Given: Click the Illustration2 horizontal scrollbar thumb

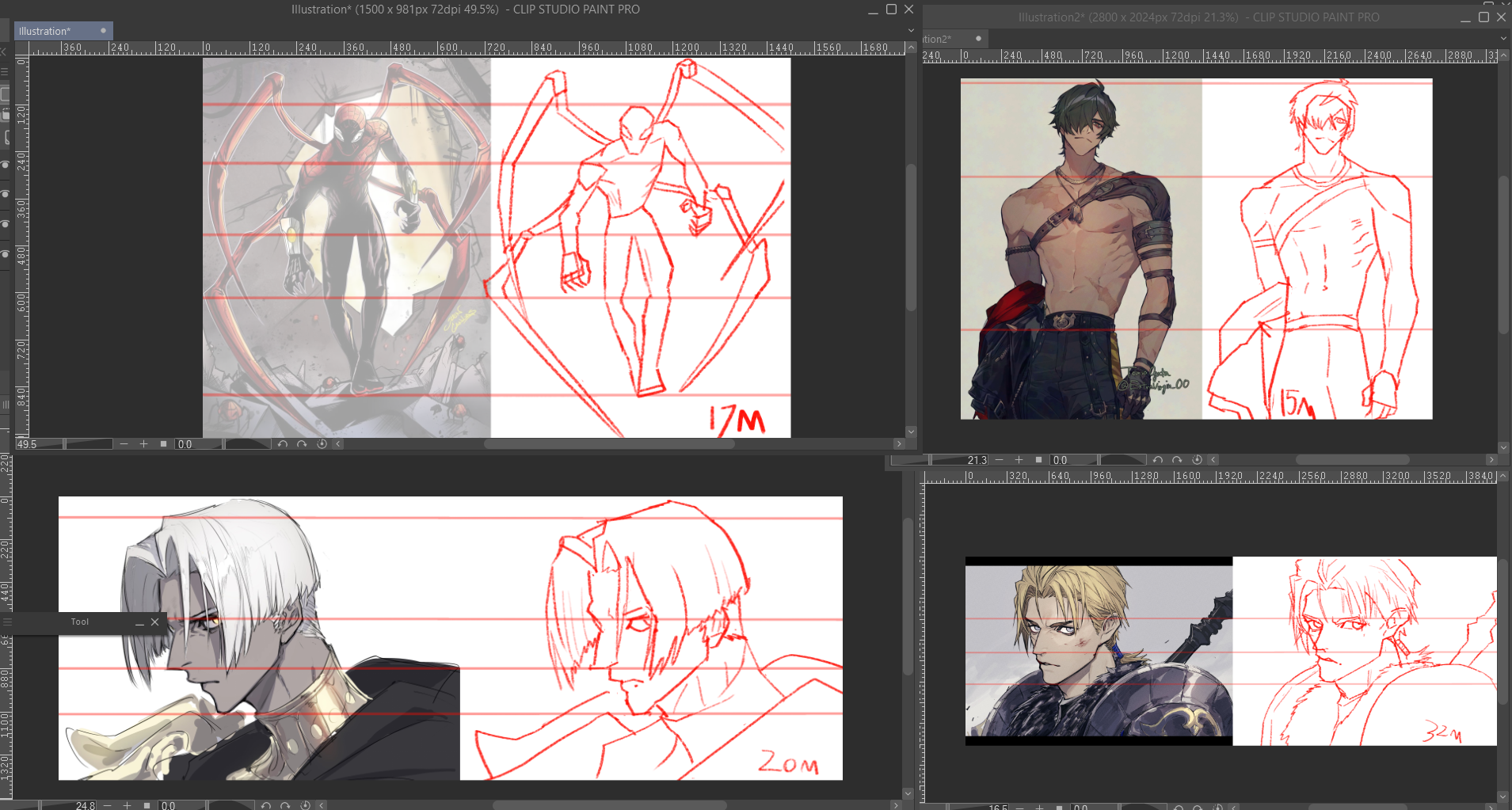Looking at the screenshot, I should [x=1352, y=460].
